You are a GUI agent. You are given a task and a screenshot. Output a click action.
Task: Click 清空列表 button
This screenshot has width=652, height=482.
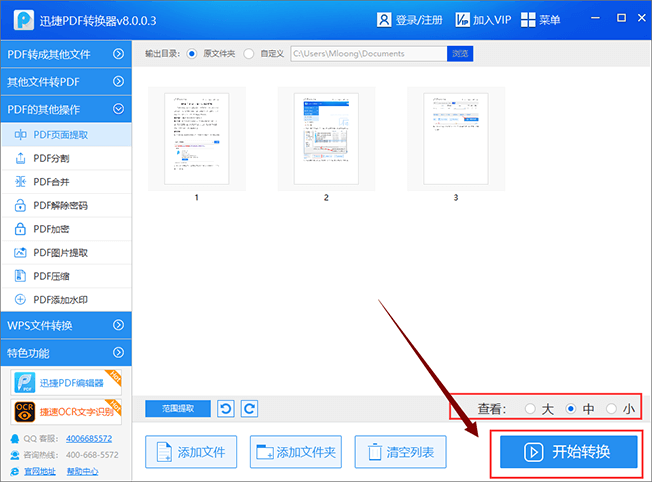pyautogui.click(x=400, y=452)
